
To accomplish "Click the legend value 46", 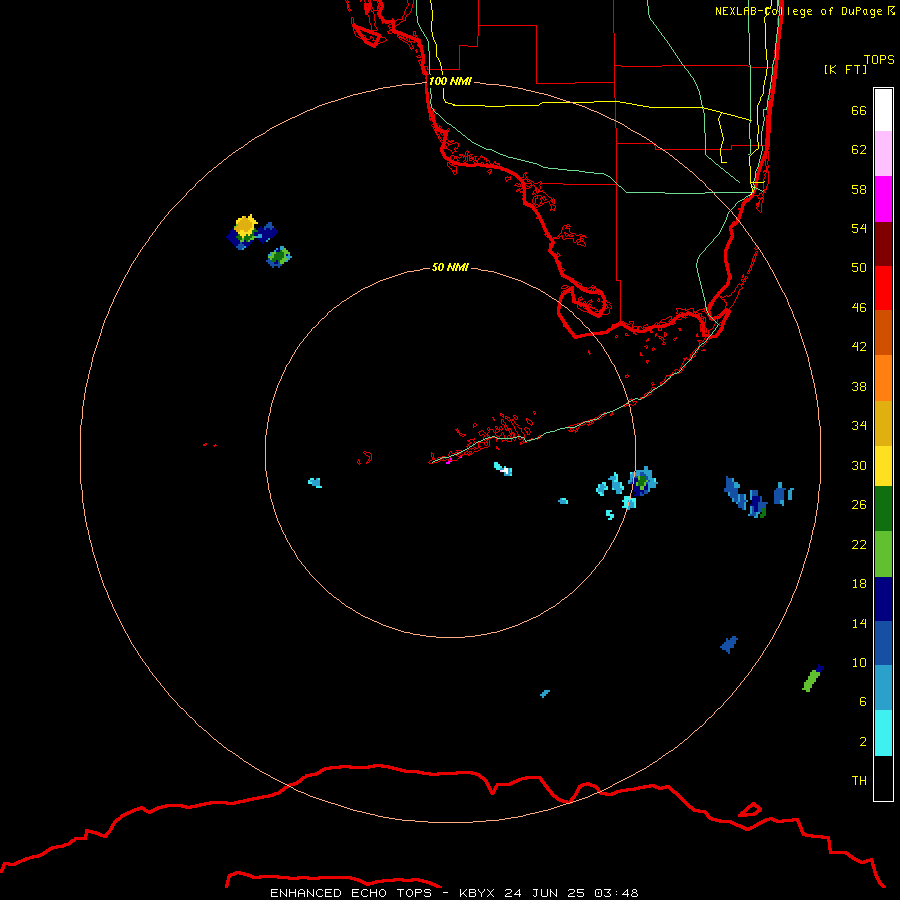I will (x=859, y=308).
